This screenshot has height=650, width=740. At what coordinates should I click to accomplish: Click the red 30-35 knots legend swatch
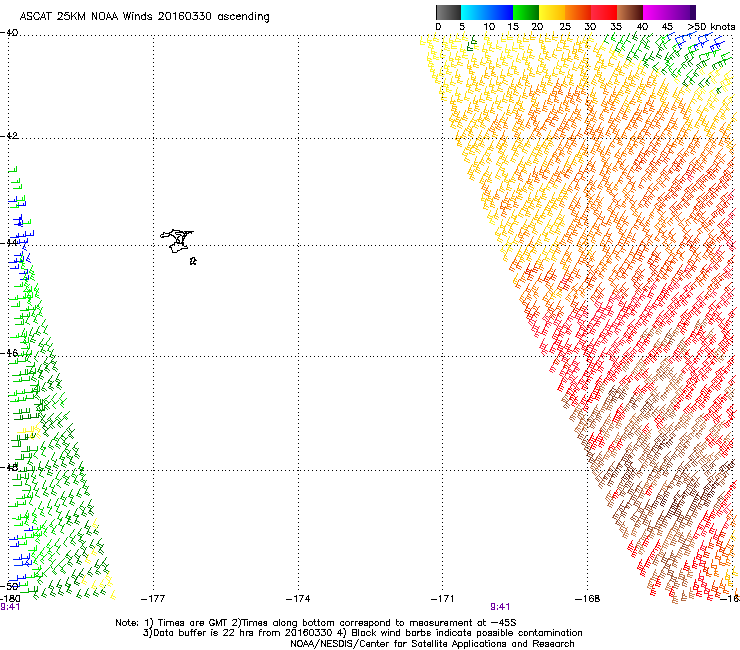[604, 12]
